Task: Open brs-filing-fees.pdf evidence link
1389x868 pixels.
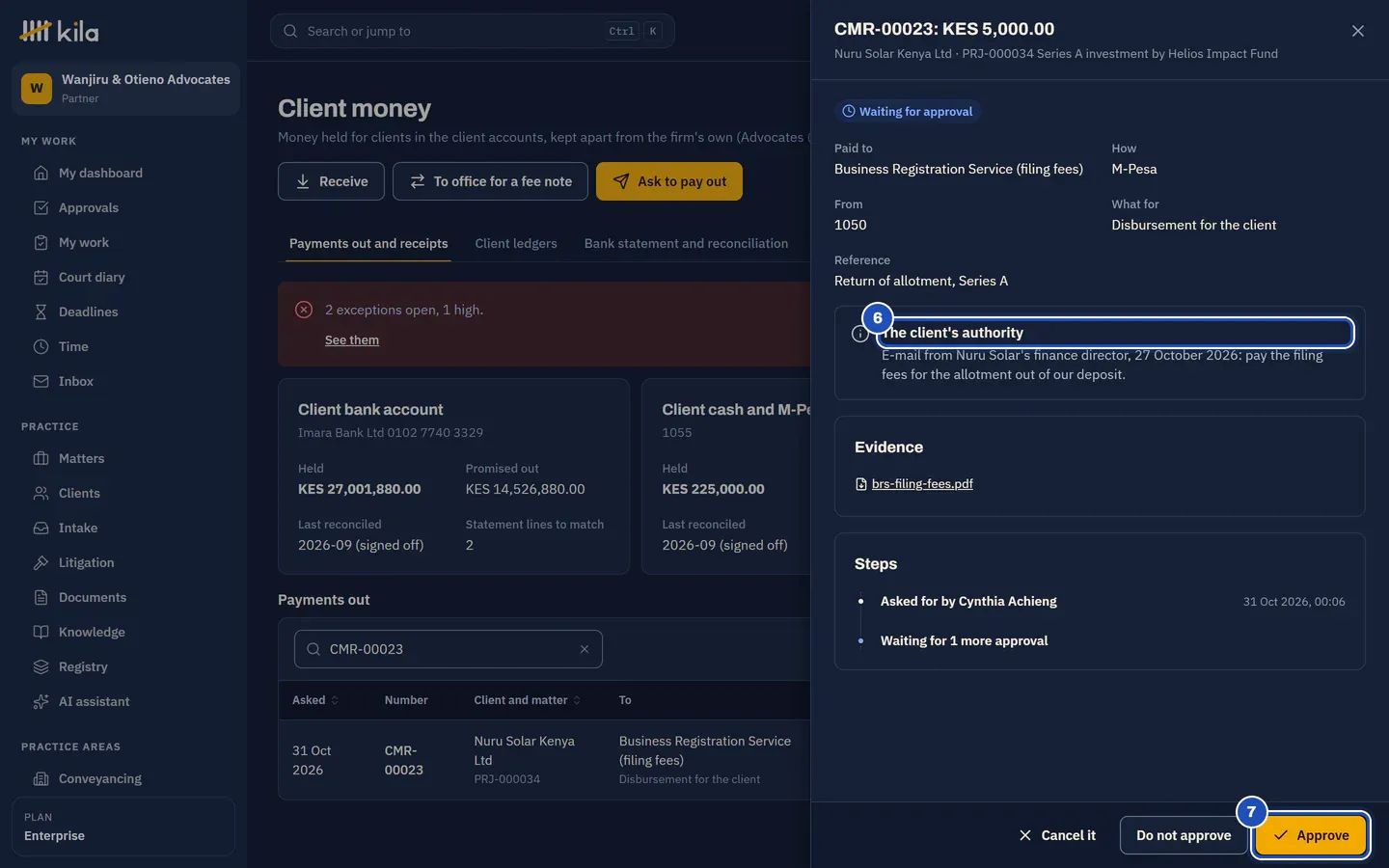Action: click(922, 484)
